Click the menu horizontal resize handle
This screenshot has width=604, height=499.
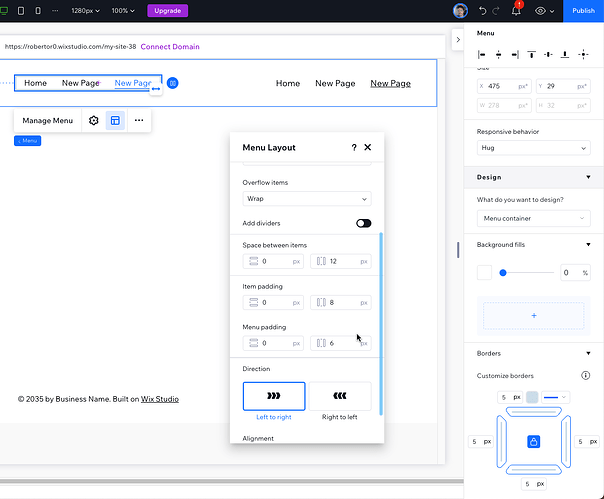click(x=156, y=89)
